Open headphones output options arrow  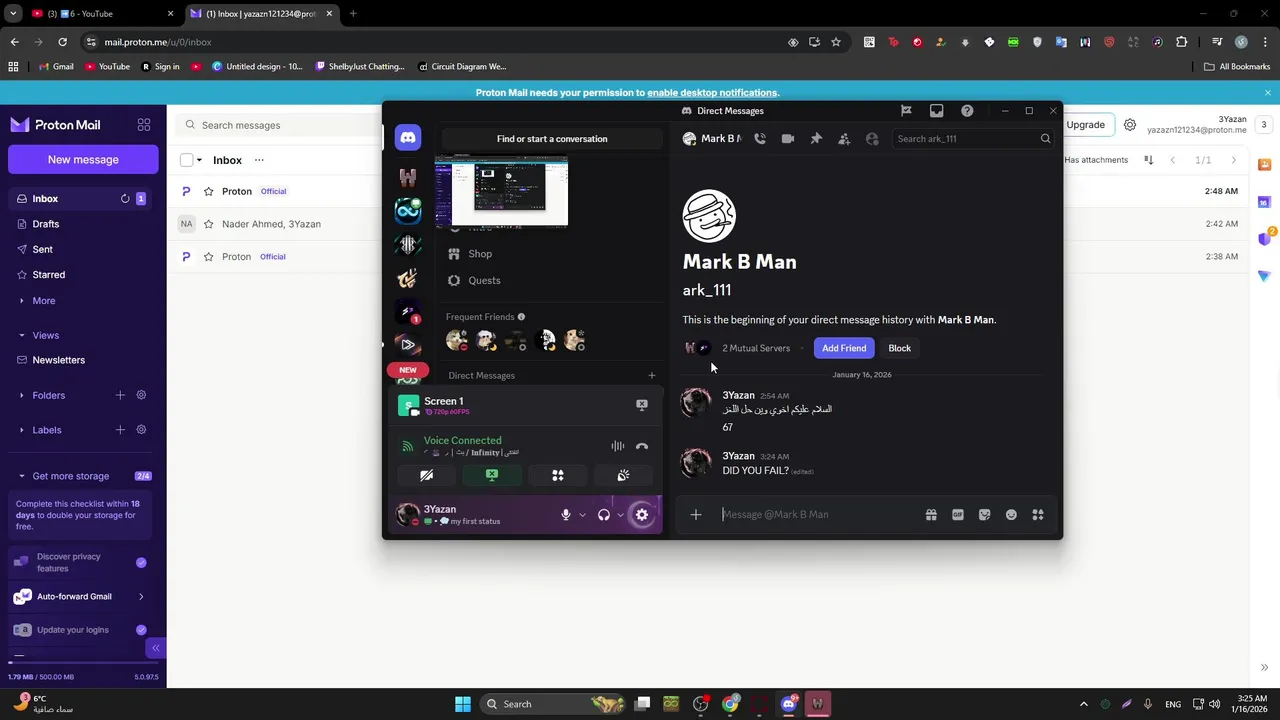620,515
